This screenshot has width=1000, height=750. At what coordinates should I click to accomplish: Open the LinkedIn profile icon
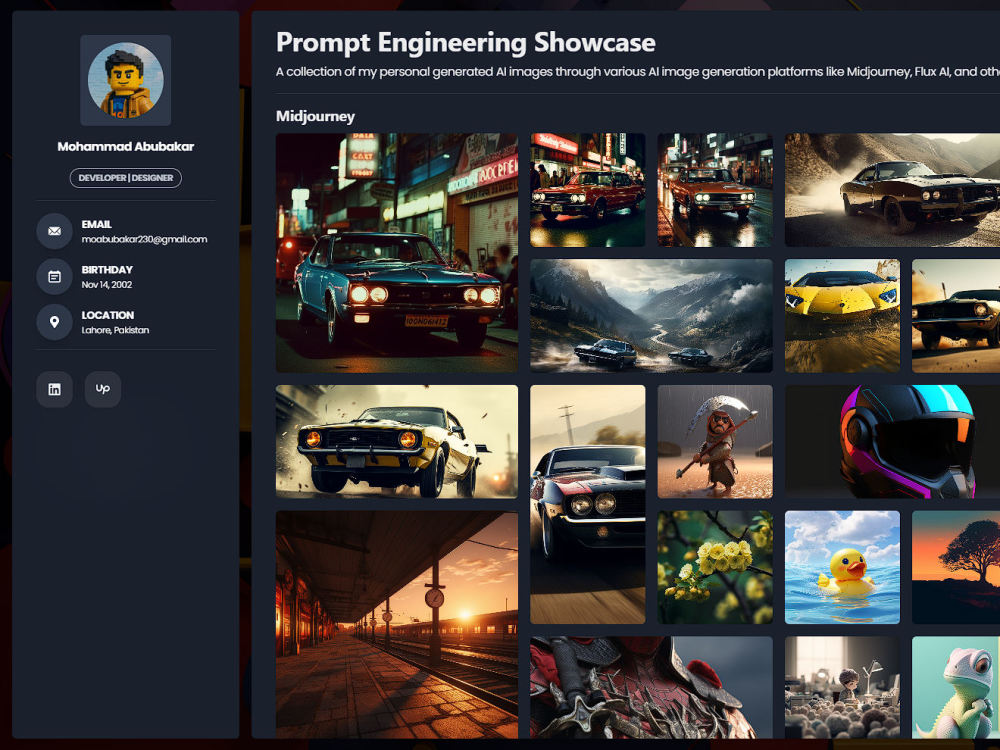54,389
